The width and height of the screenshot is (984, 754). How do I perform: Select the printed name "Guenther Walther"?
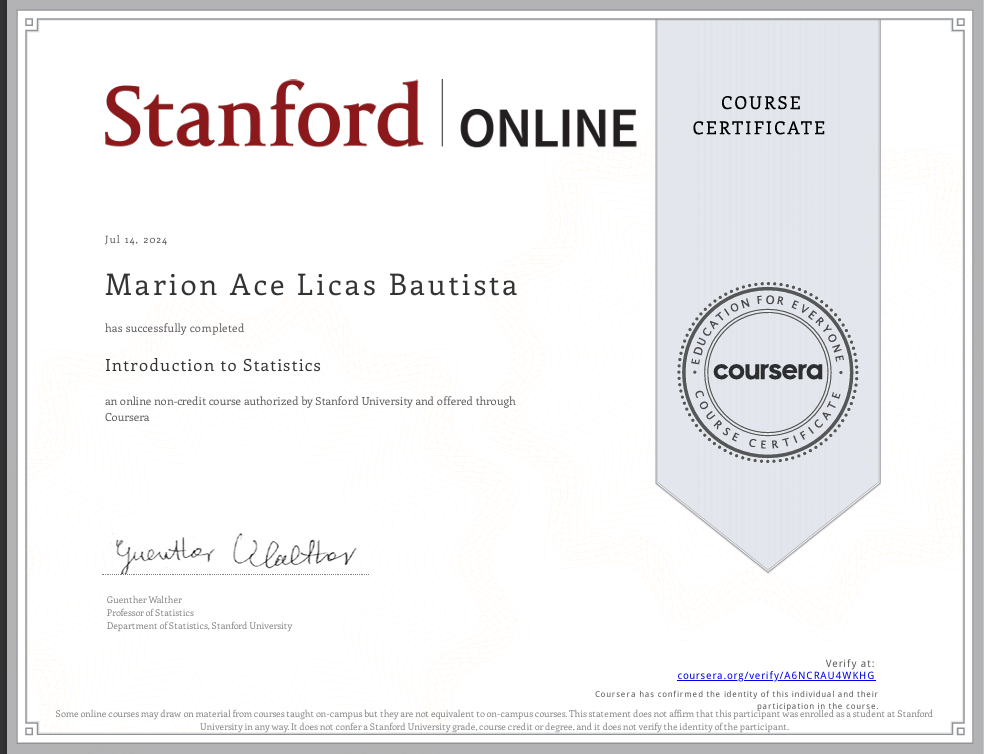pos(144,600)
